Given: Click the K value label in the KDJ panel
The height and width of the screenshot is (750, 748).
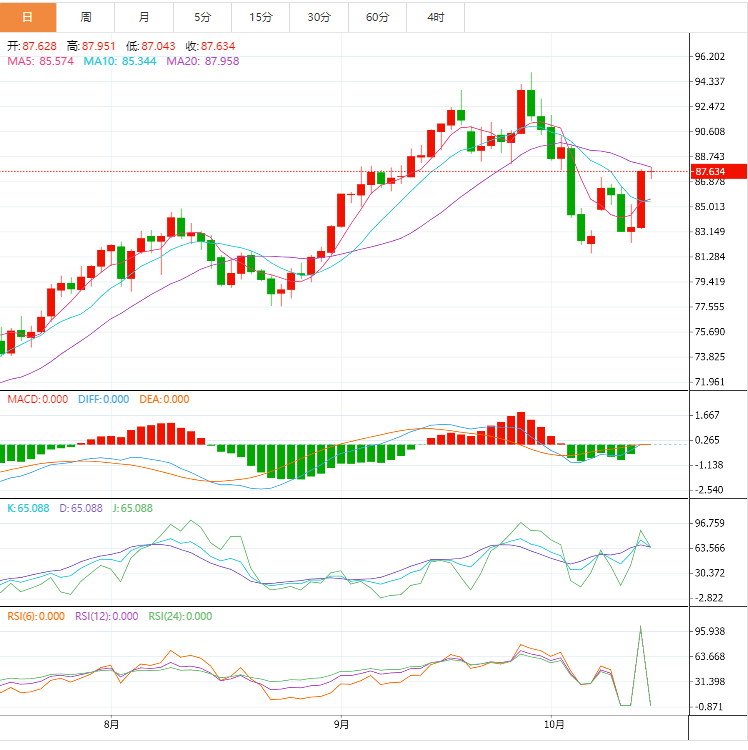Looking at the screenshot, I should point(29,508).
